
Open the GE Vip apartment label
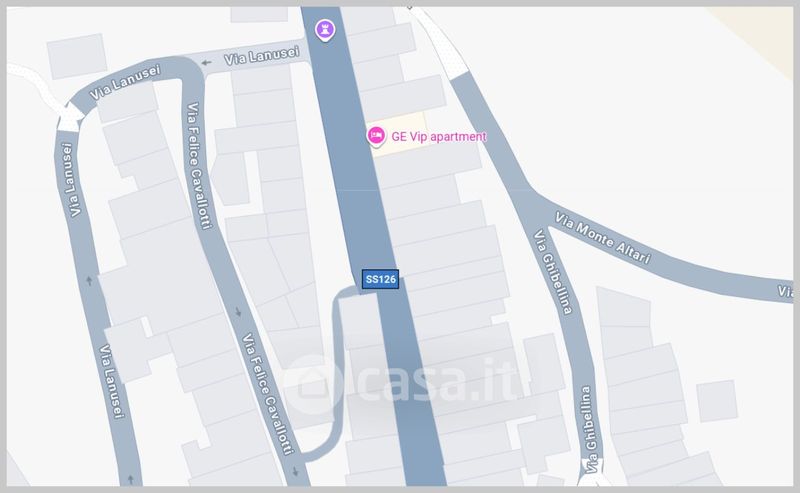point(439,137)
